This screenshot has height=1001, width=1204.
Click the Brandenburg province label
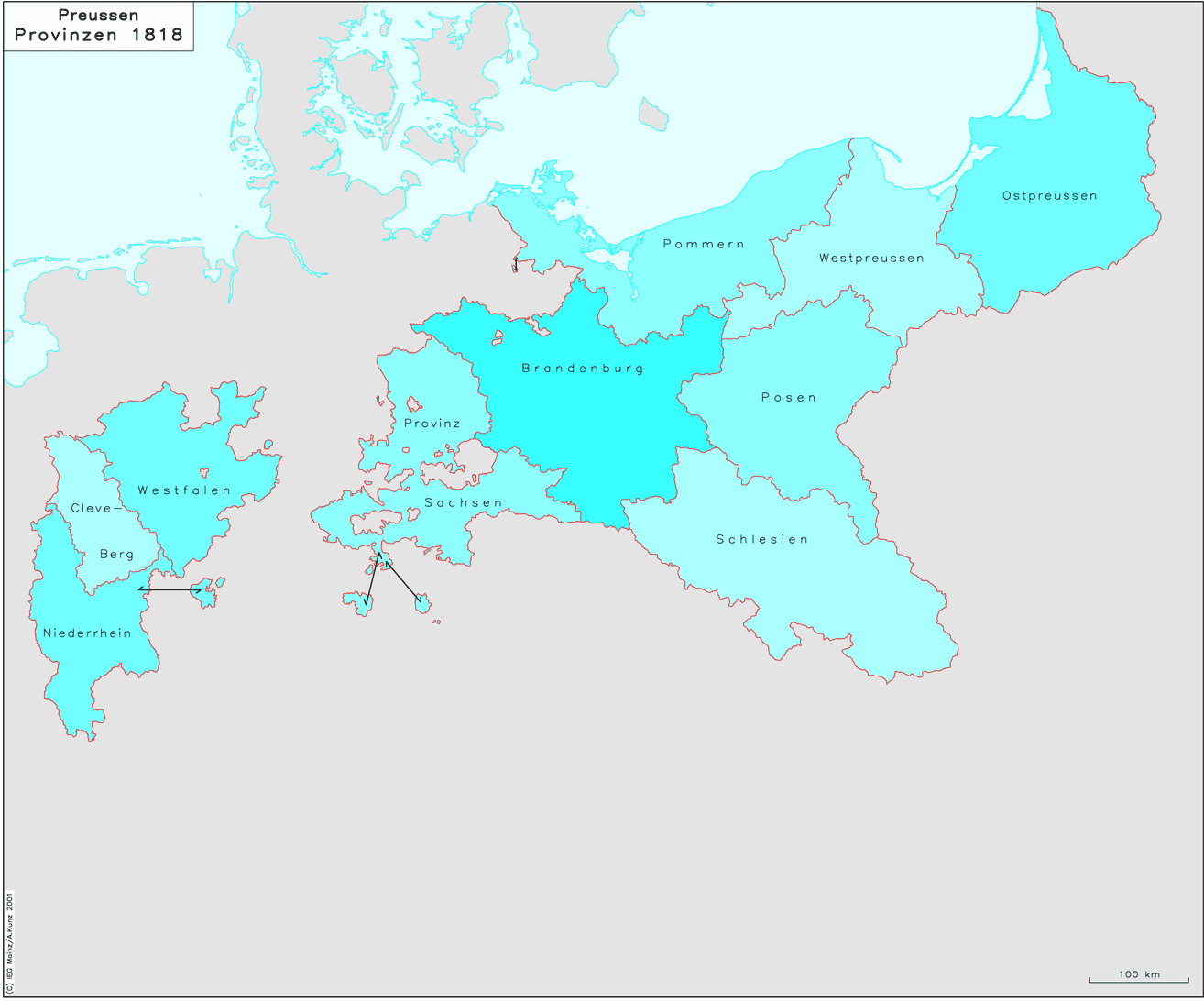pos(583,368)
